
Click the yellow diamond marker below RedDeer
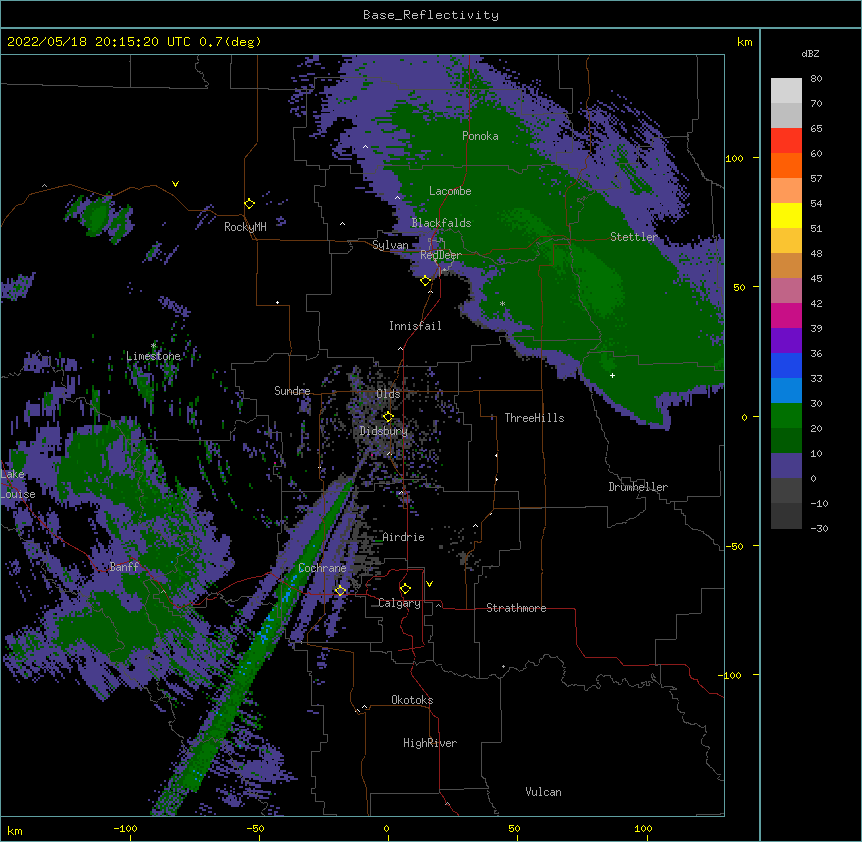[x=425, y=281]
